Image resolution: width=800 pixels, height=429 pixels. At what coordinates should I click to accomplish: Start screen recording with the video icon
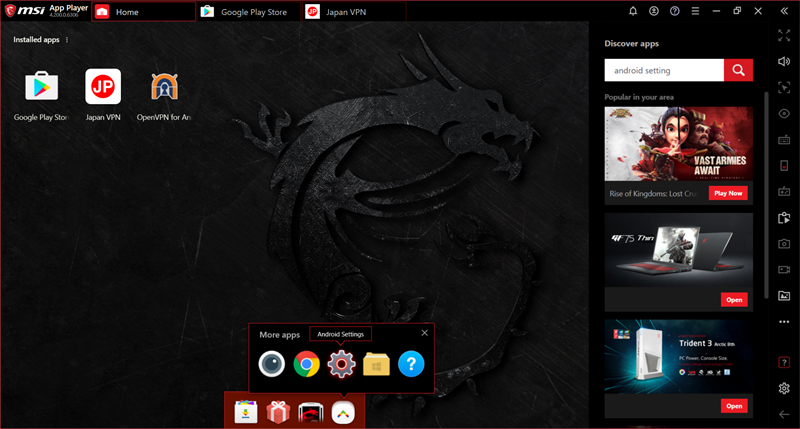784,269
